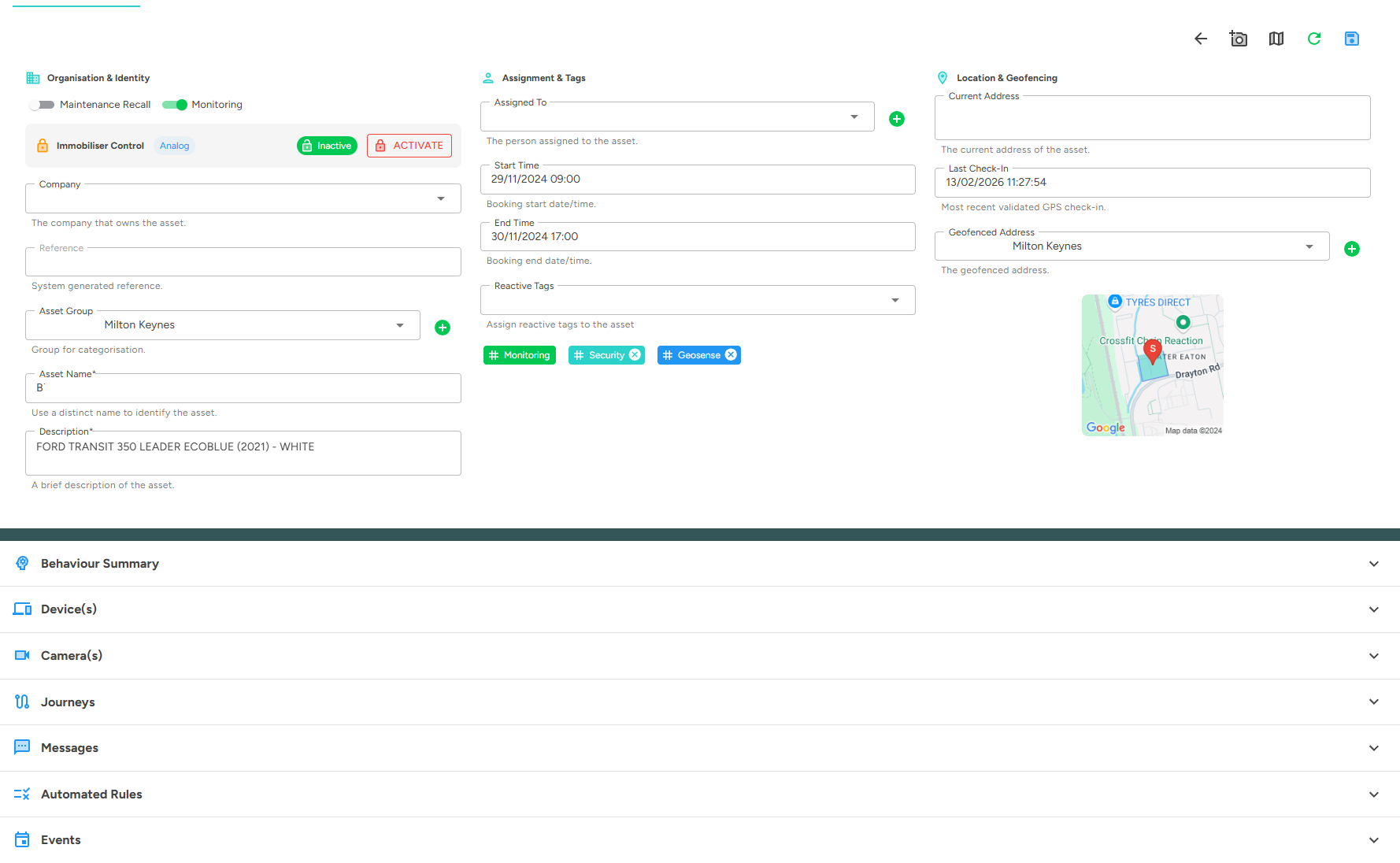Open the Geofenced Address dropdown
Viewport: 1400px width, 863px height.
pos(1131,246)
